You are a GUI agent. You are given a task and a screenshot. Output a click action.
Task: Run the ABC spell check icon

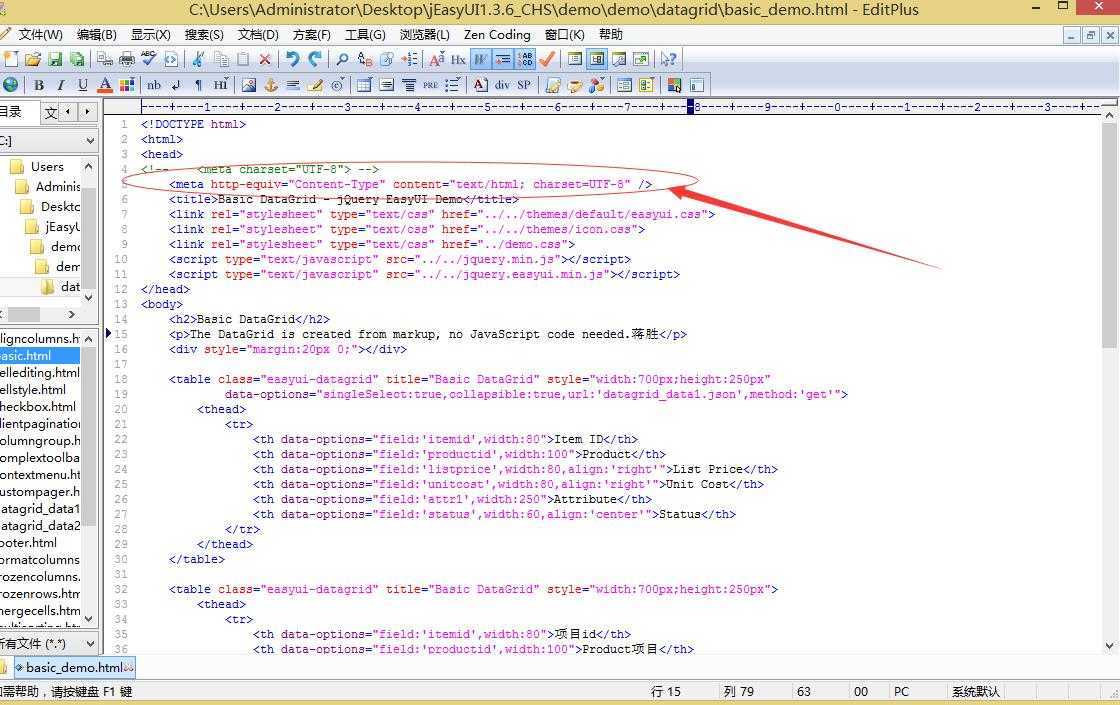pyautogui.click(x=149, y=59)
